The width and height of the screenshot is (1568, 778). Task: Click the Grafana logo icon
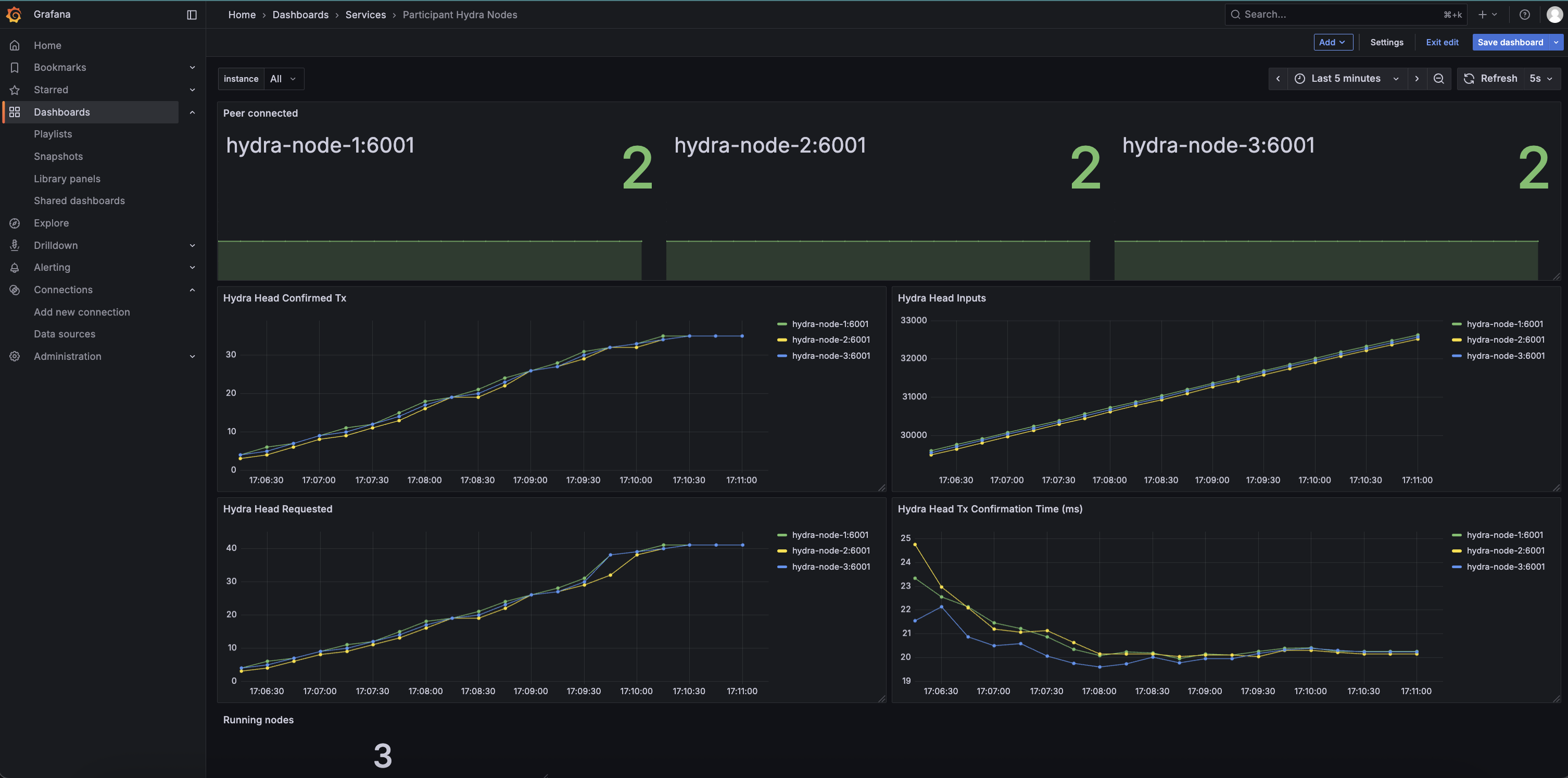[14, 14]
